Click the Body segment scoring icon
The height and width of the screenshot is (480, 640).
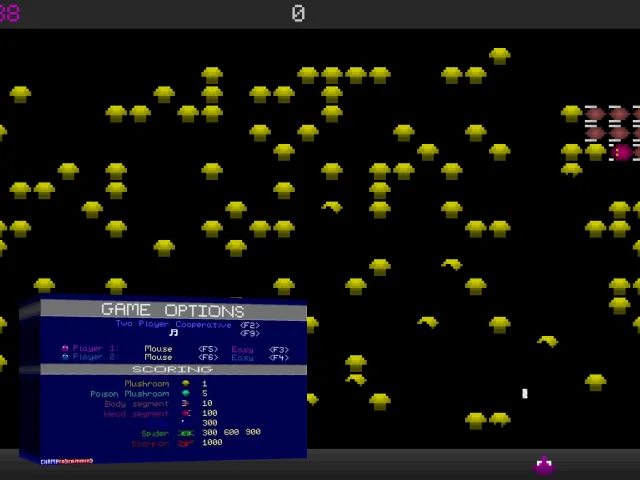point(186,404)
